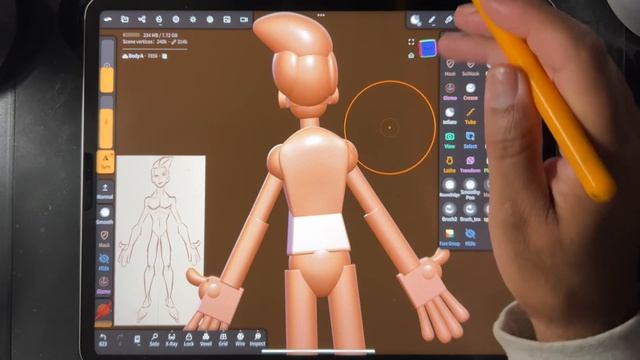This screenshot has height=360, width=640.
Task: Choose the Brush2 preset
Action: (x=450, y=213)
